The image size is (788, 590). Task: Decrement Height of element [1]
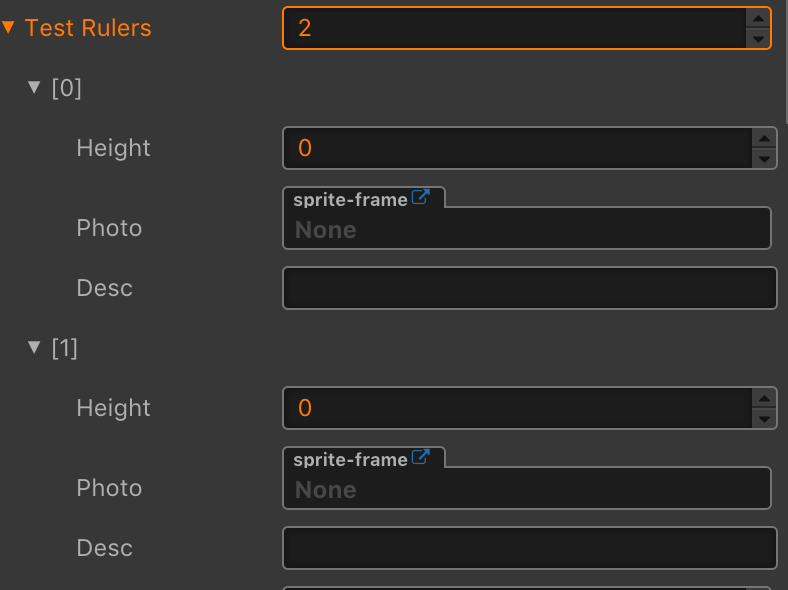pyautogui.click(x=765, y=418)
